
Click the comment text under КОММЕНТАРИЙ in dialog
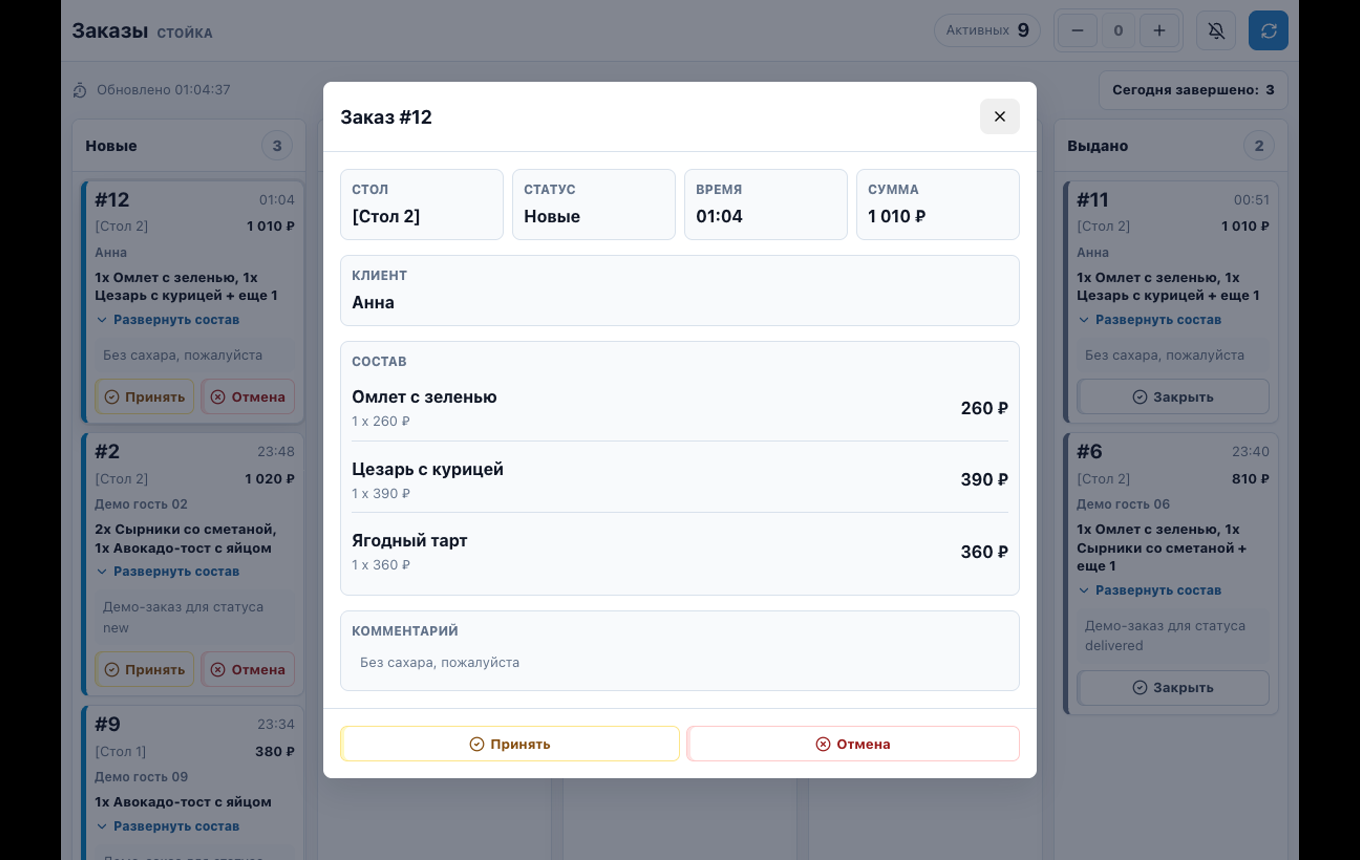pyautogui.click(x=440, y=663)
